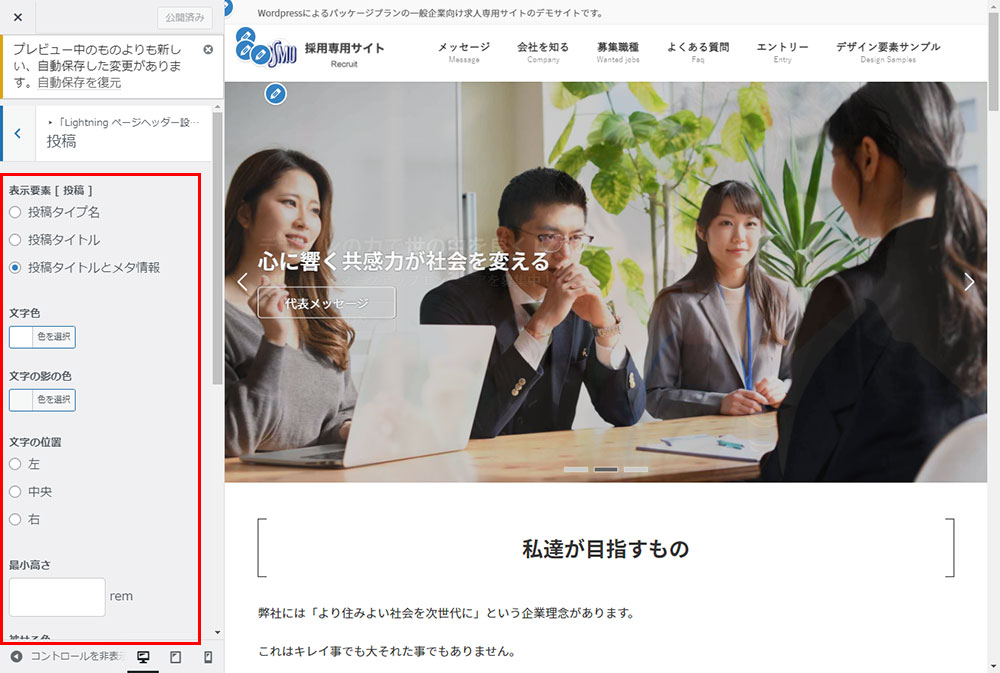Click into the 最小高さ input field
Viewport: 1000px width, 673px height.
click(57, 597)
